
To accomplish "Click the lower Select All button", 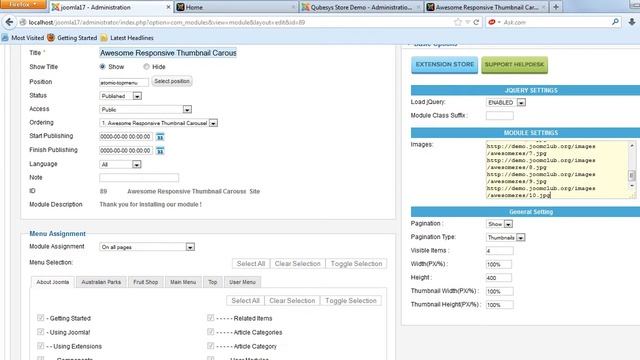I will pos(245,300).
